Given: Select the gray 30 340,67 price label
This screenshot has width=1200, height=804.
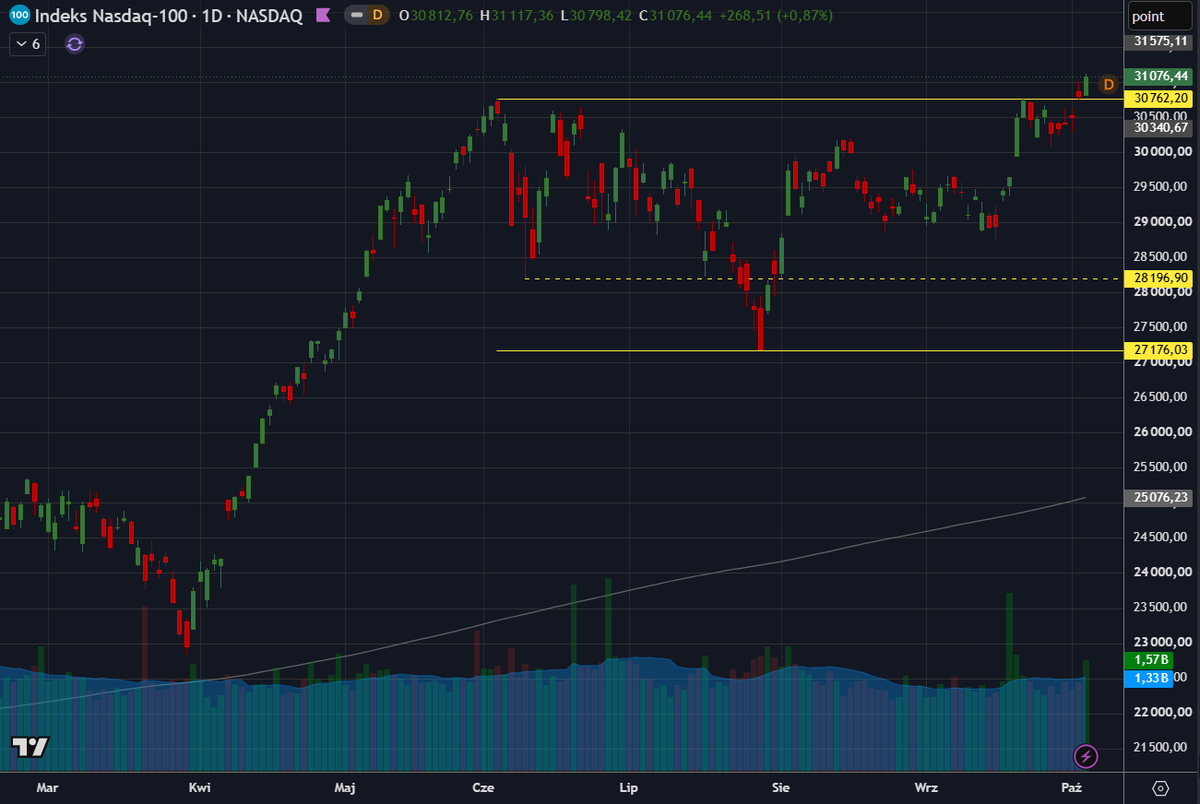Looking at the screenshot, I should click(x=1159, y=127).
